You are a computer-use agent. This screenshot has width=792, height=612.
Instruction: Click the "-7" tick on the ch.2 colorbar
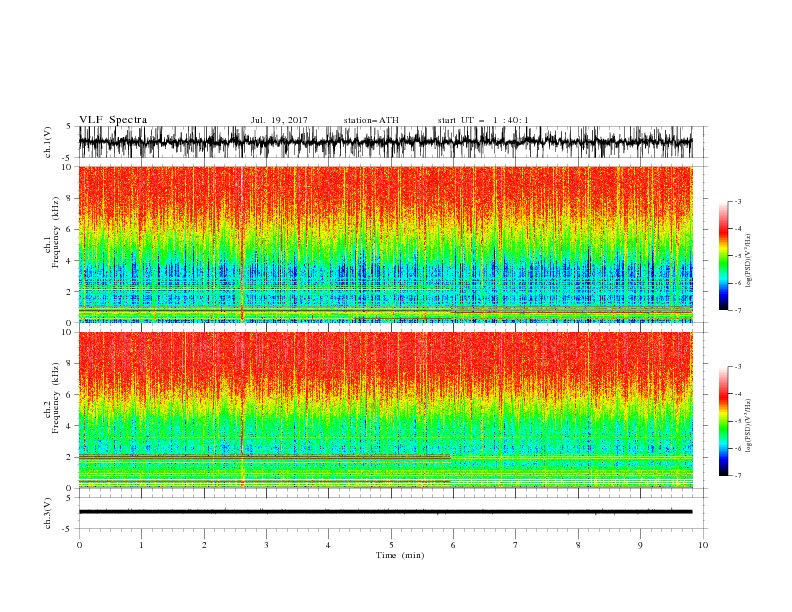pos(737,476)
